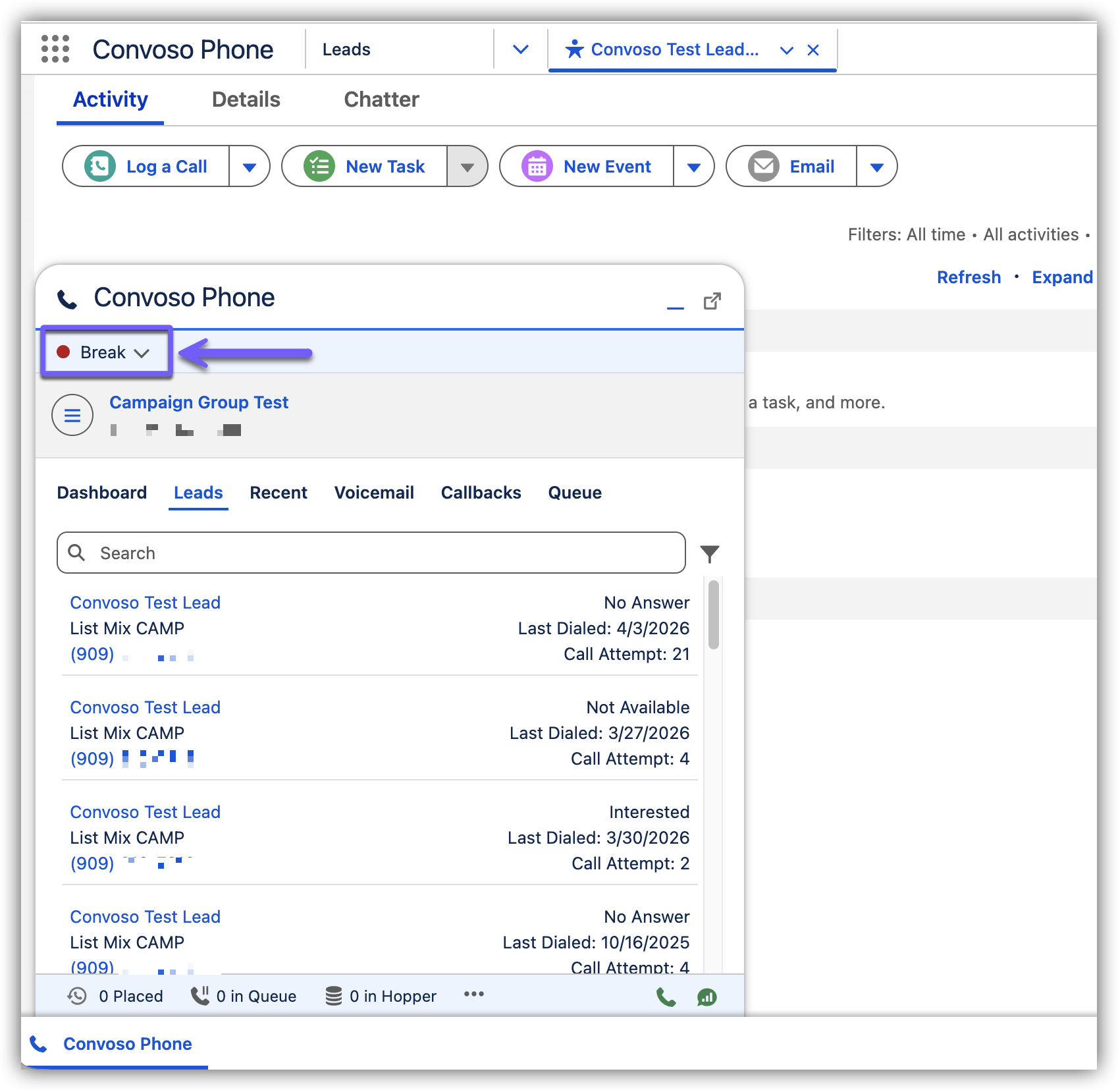Expand the Email dropdown arrow
Viewport: 1118px width, 1092px height.
pos(876,167)
